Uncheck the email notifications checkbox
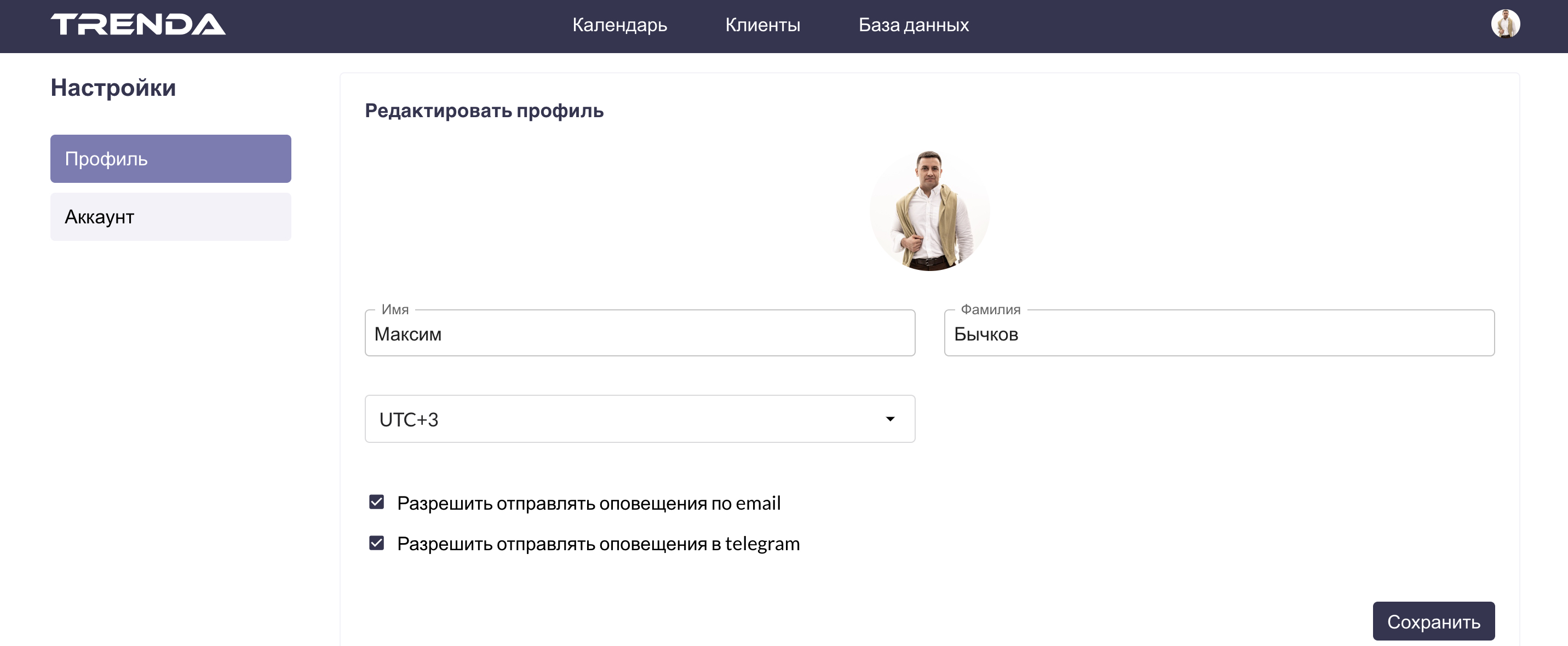This screenshot has width=1568, height=646. (377, 503)
